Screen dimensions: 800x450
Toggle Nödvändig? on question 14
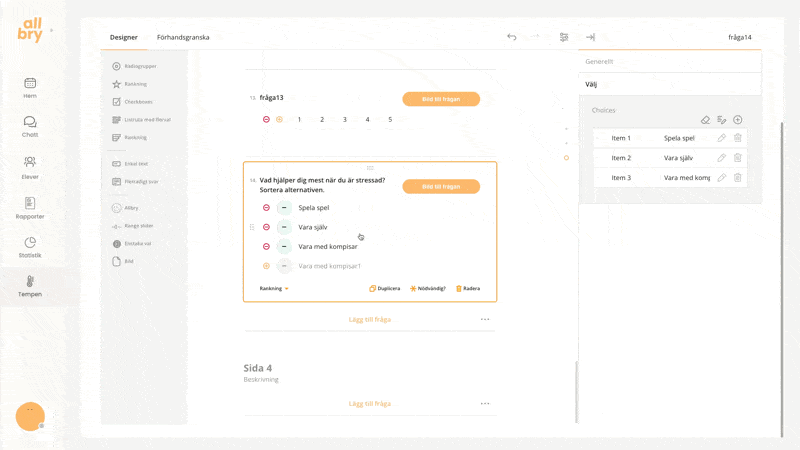tap(428, 288)
